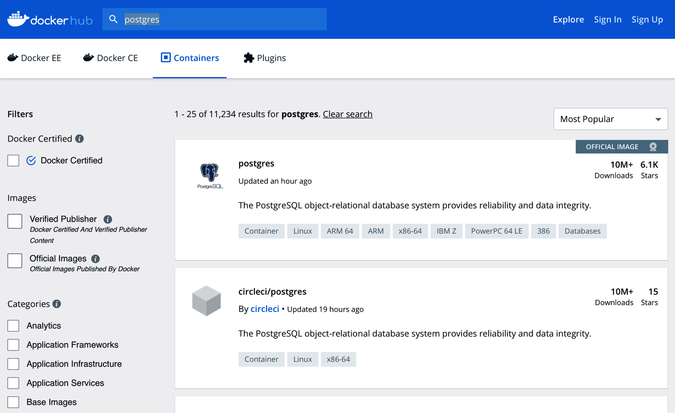Check the Verified Publisher filter
Image resolution: width=675 pixels, height=413 pixels.
click(x=15, y=221)
